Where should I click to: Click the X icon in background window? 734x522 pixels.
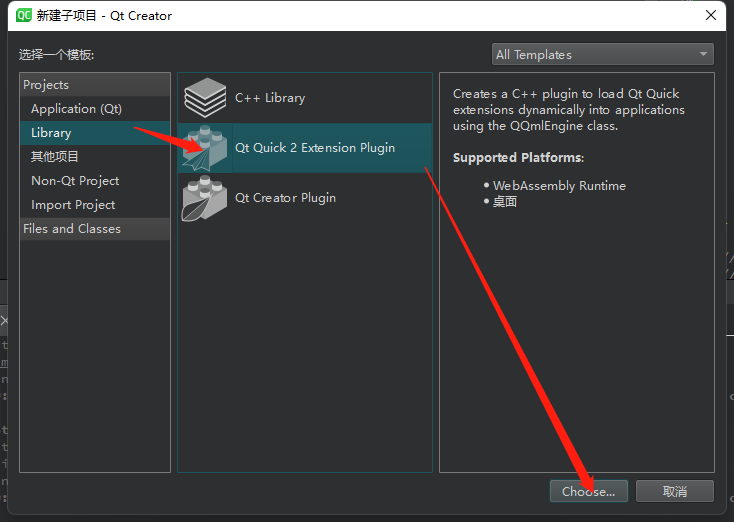click(4, 321)
